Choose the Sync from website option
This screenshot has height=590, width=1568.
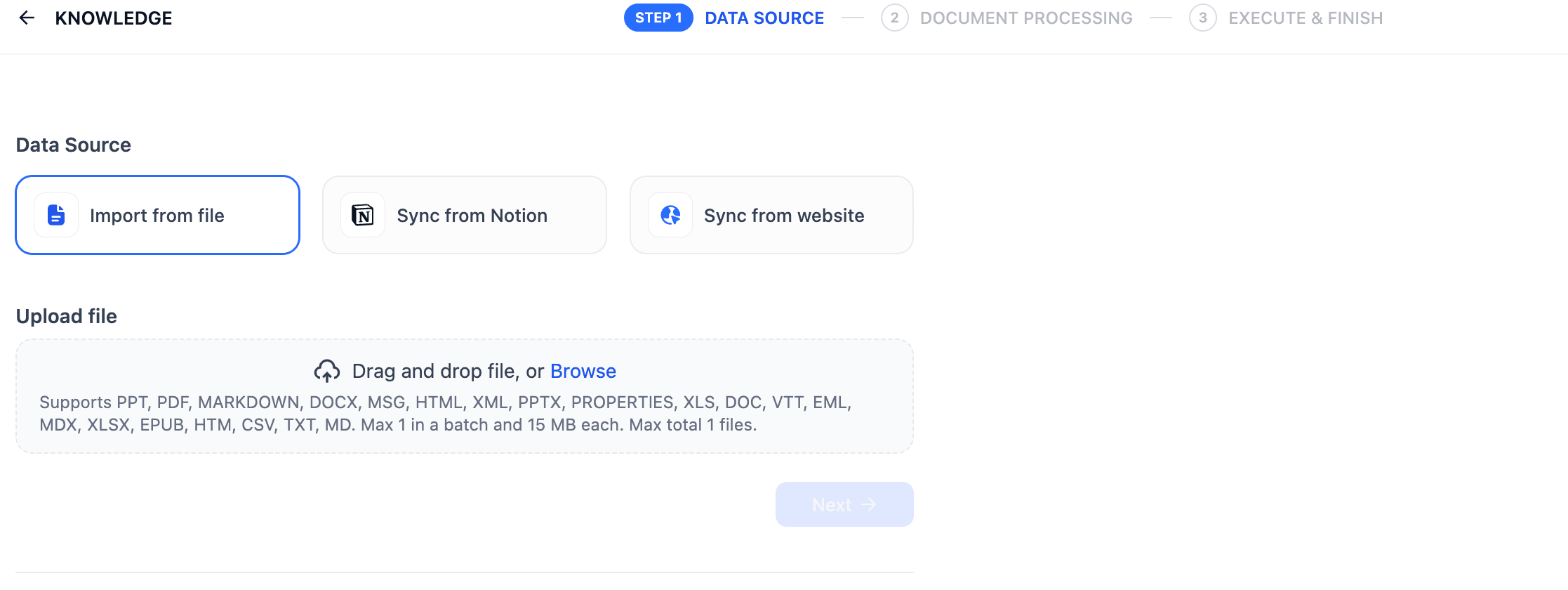(x=771, y=215)
